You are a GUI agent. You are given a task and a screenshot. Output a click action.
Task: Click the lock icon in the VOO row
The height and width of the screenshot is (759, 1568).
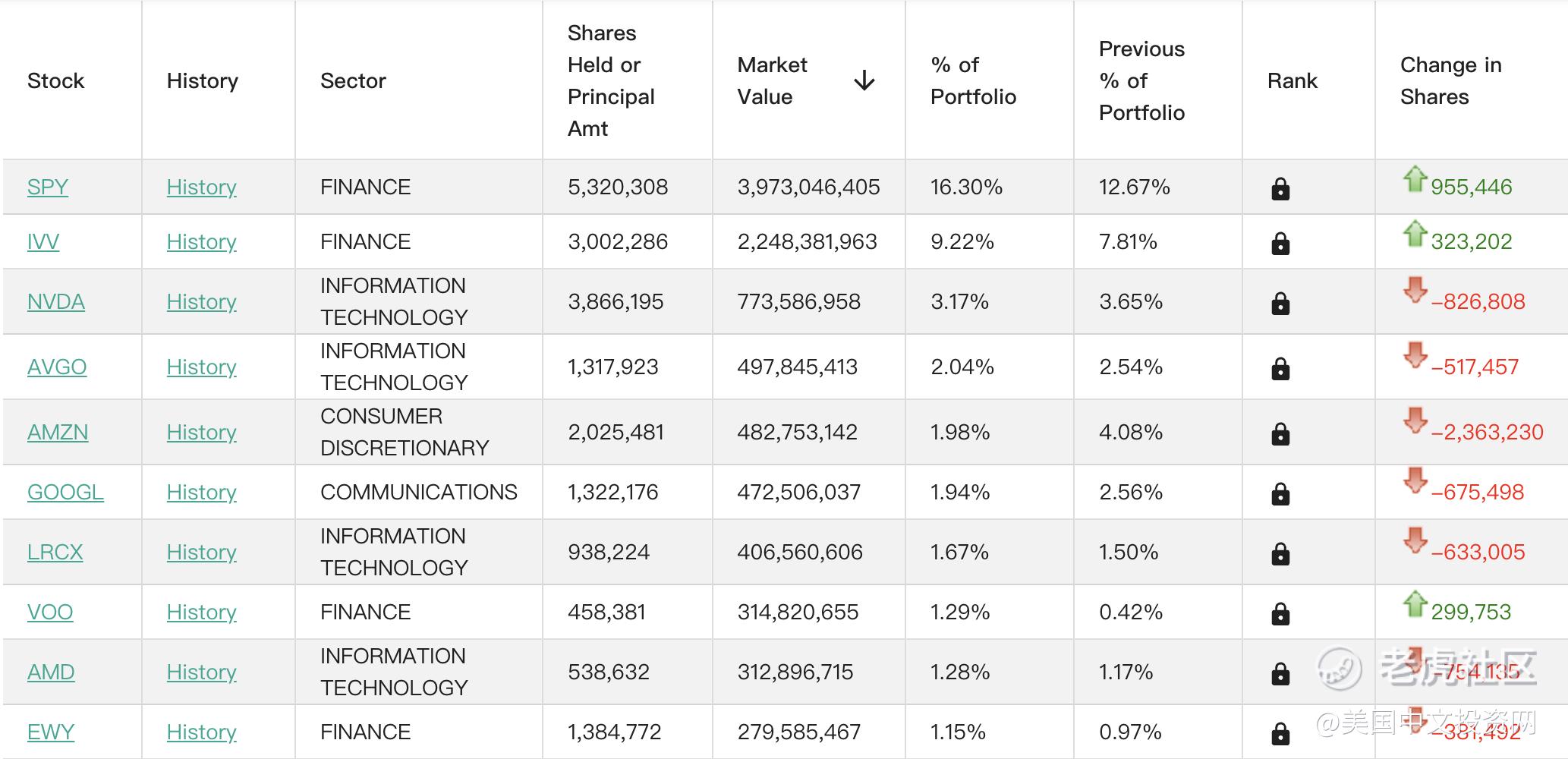(x=1280, y=613)
